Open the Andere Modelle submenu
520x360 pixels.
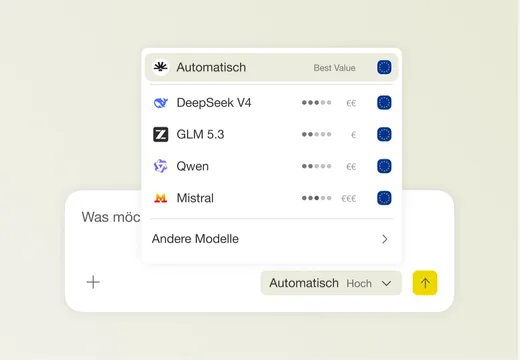tap(272, 239)
